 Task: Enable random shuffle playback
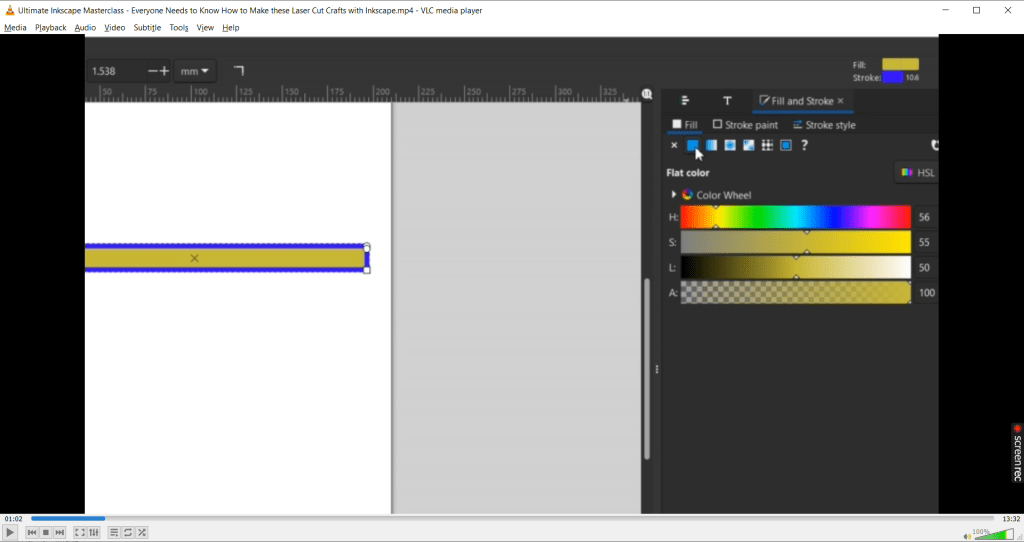tap(142, 533)
